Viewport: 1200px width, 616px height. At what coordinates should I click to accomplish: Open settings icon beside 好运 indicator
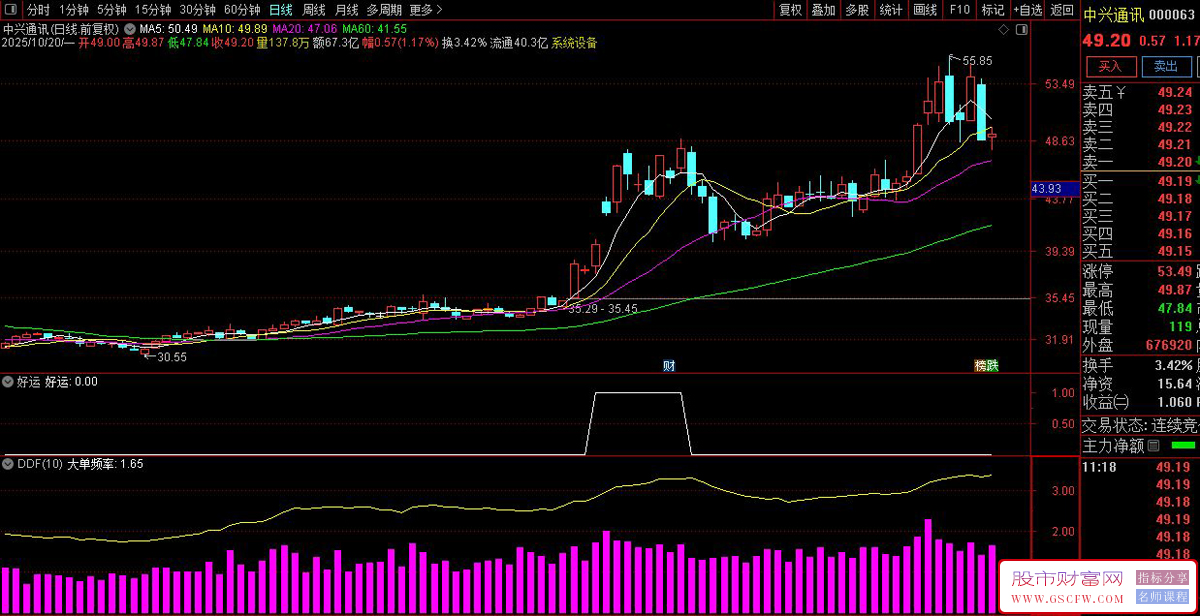pos(9,382)
